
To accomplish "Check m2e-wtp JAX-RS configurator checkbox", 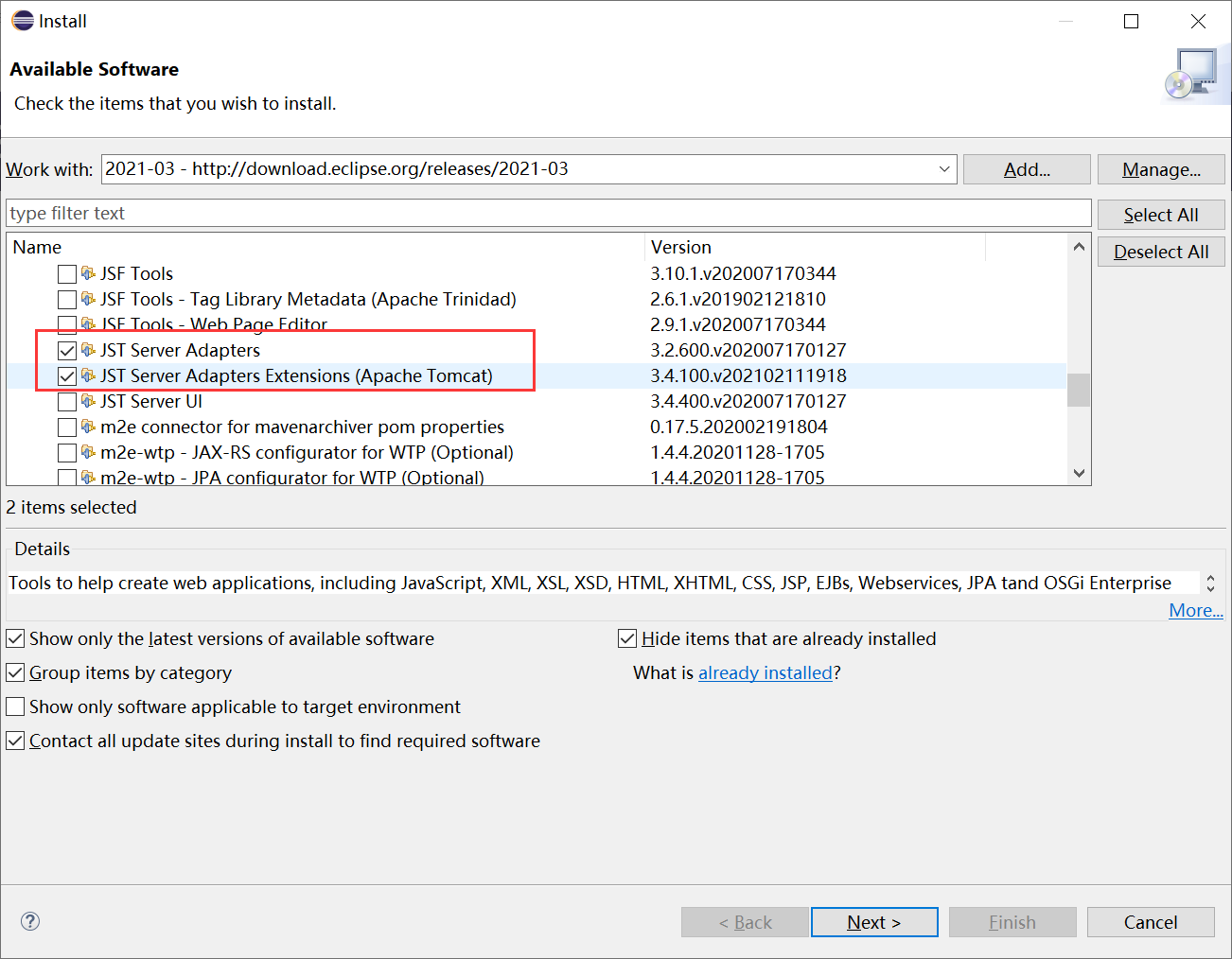I will [x=67, y=453].
